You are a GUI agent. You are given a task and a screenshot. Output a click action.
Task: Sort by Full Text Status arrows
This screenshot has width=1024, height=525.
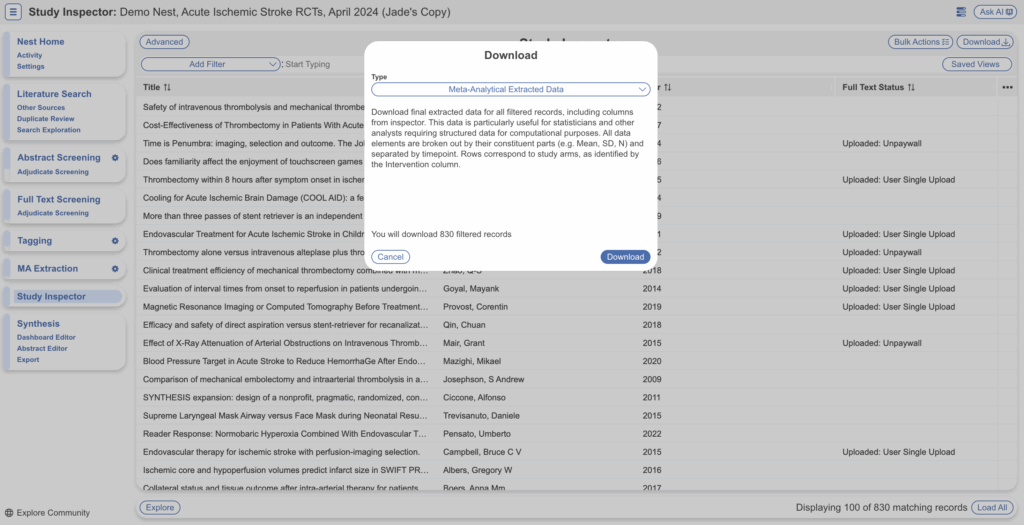pyautogui.click(x=912, y=87)
